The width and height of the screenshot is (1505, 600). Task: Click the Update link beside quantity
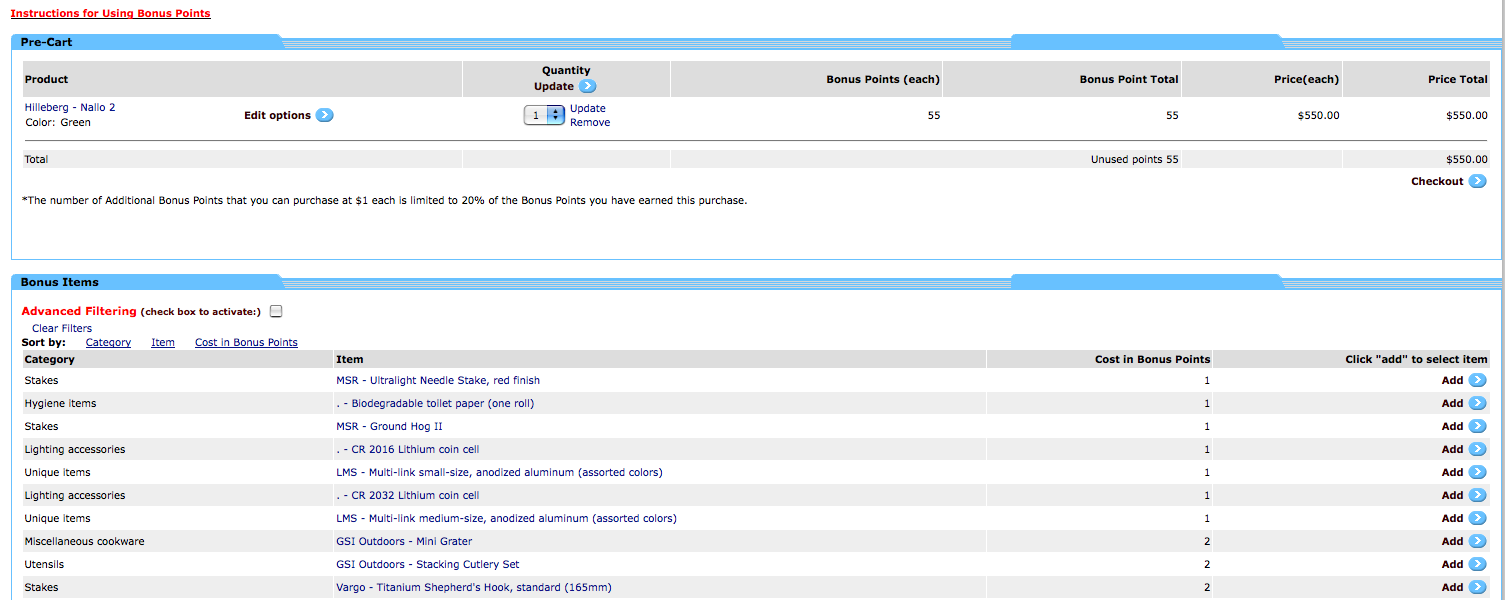588,108
